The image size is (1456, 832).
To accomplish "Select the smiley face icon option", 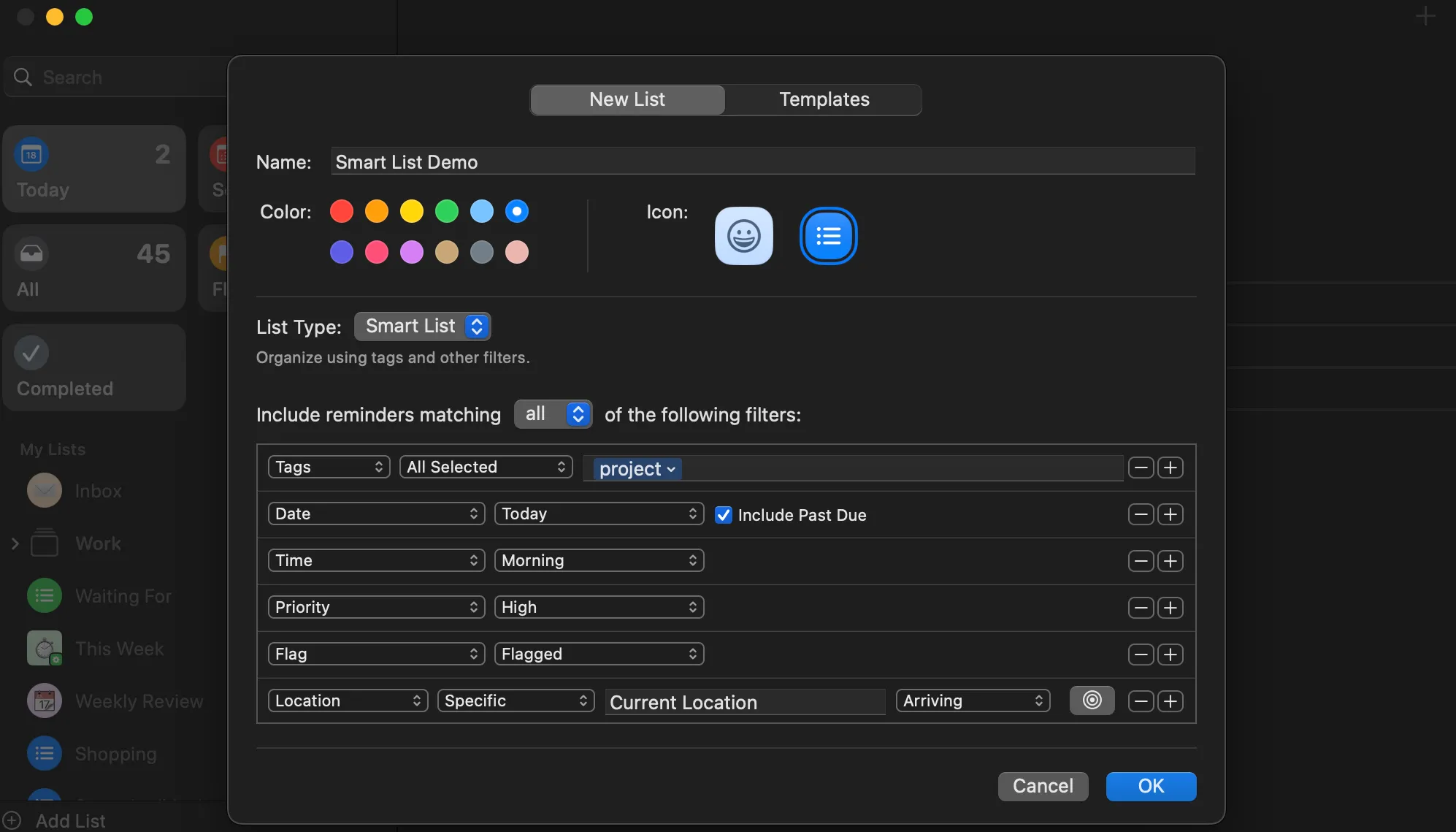I will point(743,236).
